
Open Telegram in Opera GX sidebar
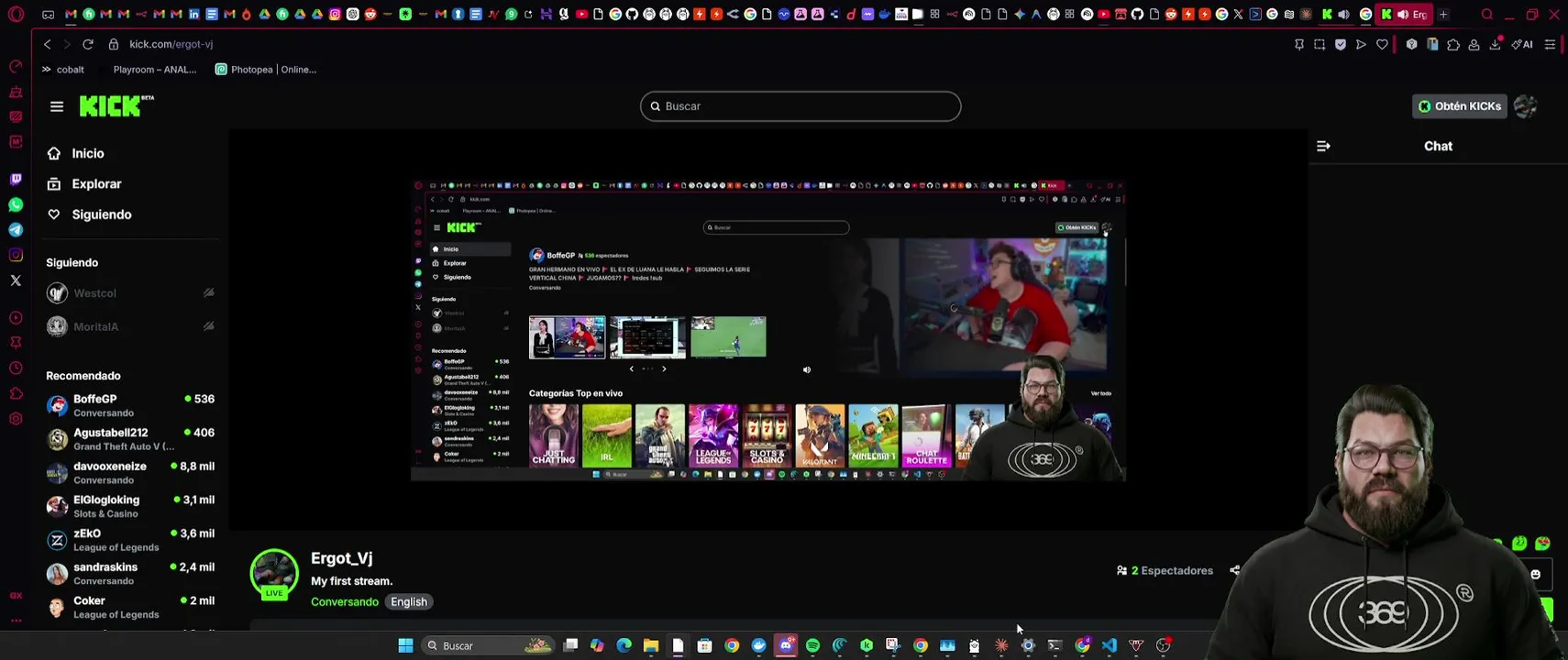pos(16,230)
